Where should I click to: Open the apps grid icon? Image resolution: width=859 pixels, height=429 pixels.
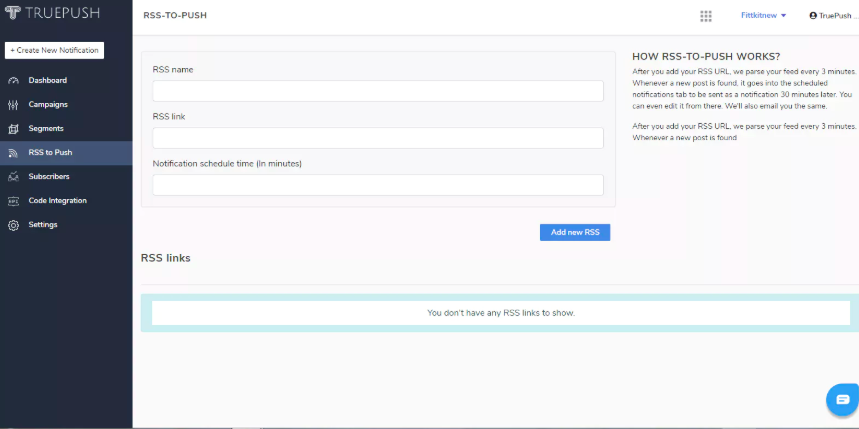(706, 16)
